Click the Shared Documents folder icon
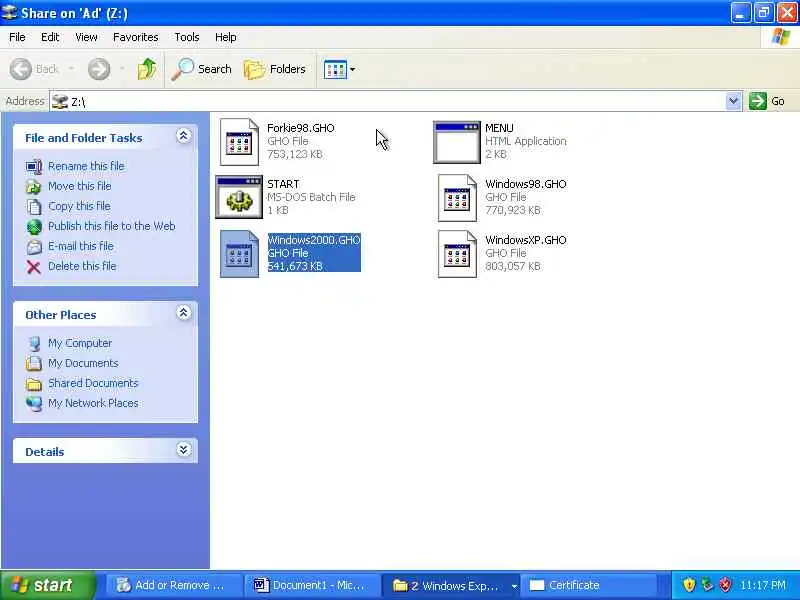Viewport: 800px width, 600px height. (34, 384)
